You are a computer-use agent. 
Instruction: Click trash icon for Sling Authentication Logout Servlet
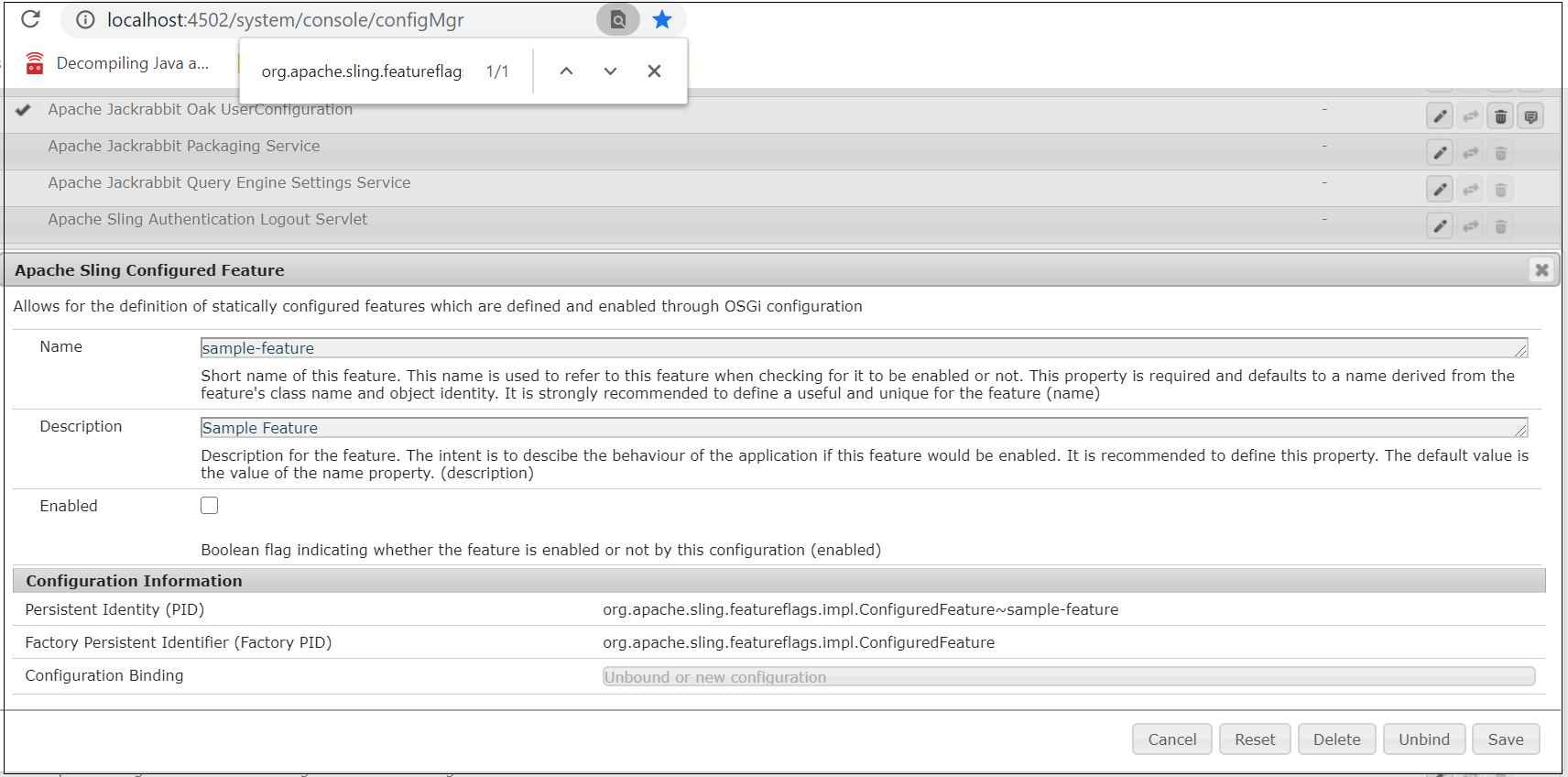1500,226
